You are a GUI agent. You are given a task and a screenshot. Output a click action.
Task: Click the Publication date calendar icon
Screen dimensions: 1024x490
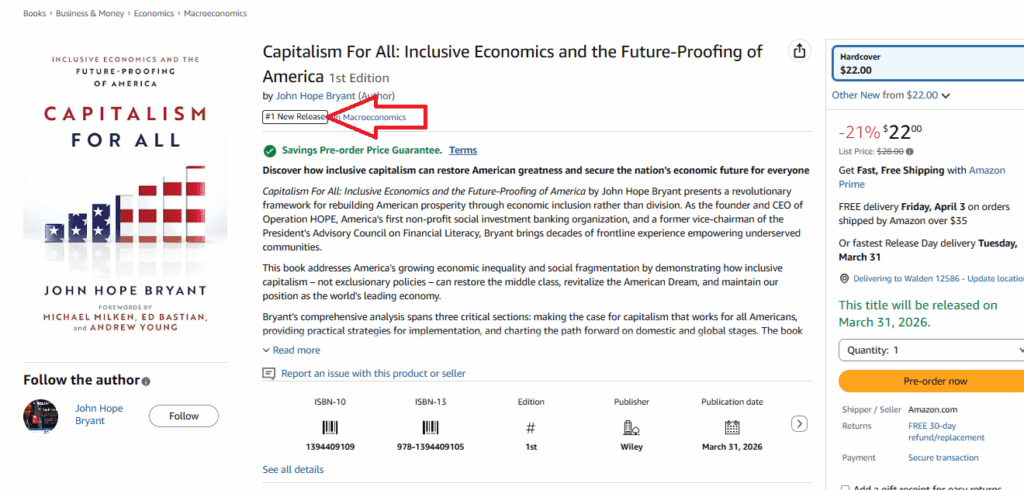click(732, 427)
